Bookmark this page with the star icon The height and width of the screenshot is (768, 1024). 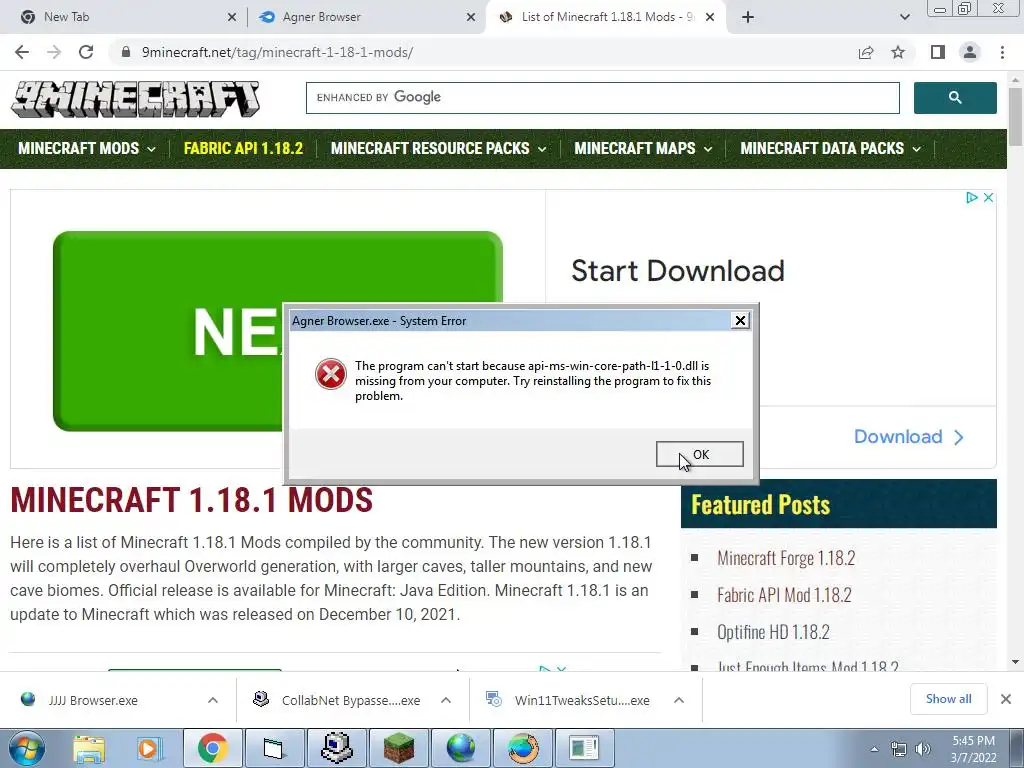click(898, 52)
